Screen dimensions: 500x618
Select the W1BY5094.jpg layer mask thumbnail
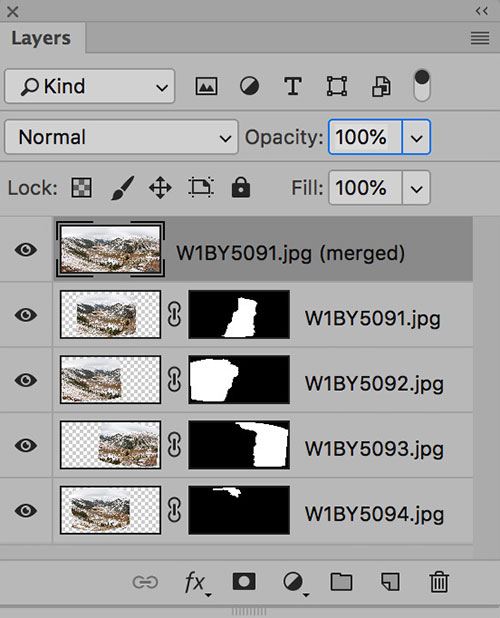[239, 510]
